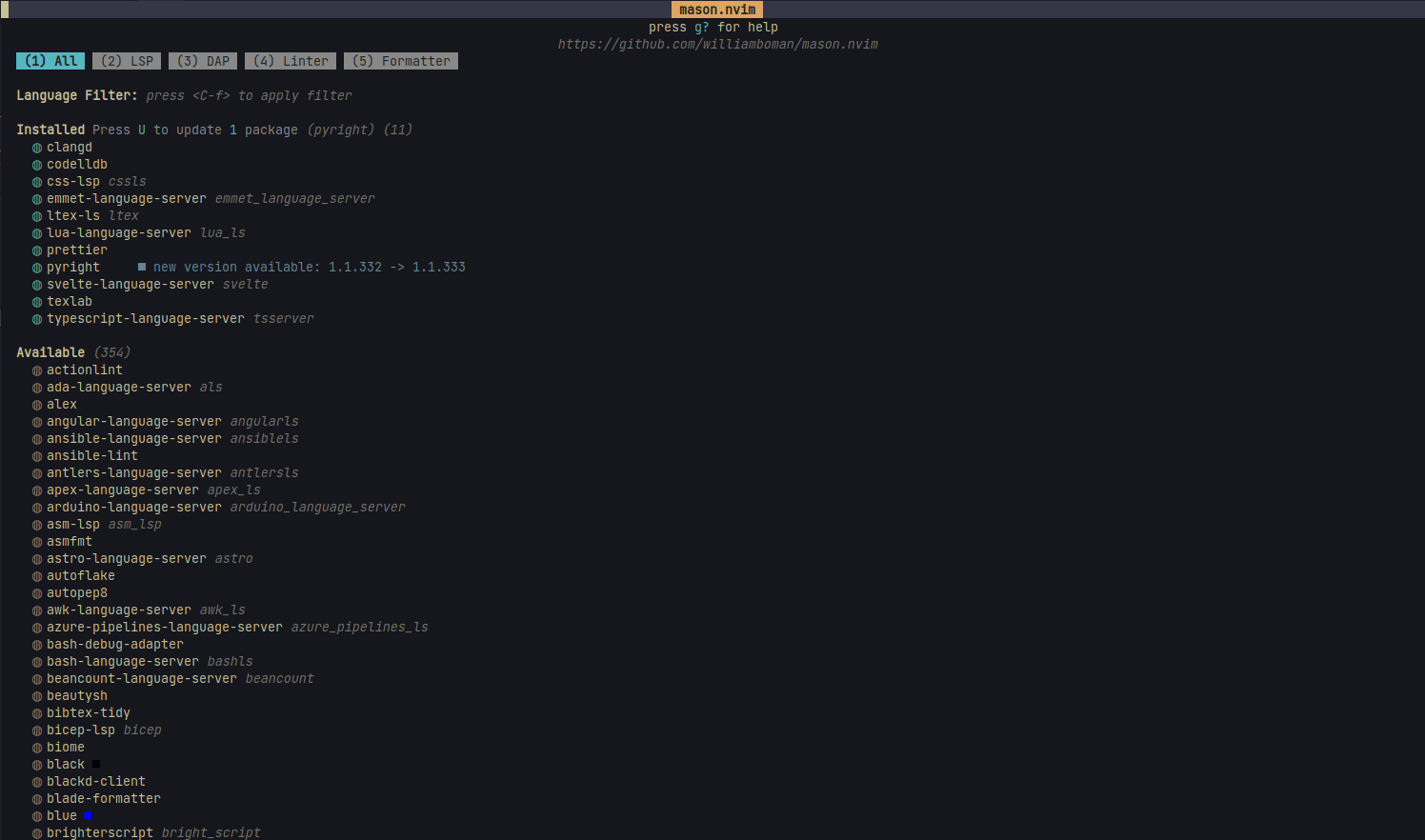
Task: Select the bash-debug-adapter package row
Action: pyautogui.click(x=108, y=644)
